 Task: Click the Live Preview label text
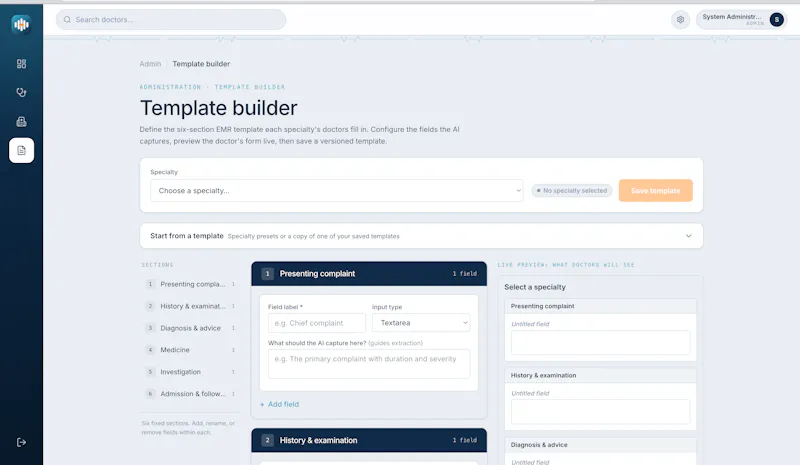click(566, 265)
